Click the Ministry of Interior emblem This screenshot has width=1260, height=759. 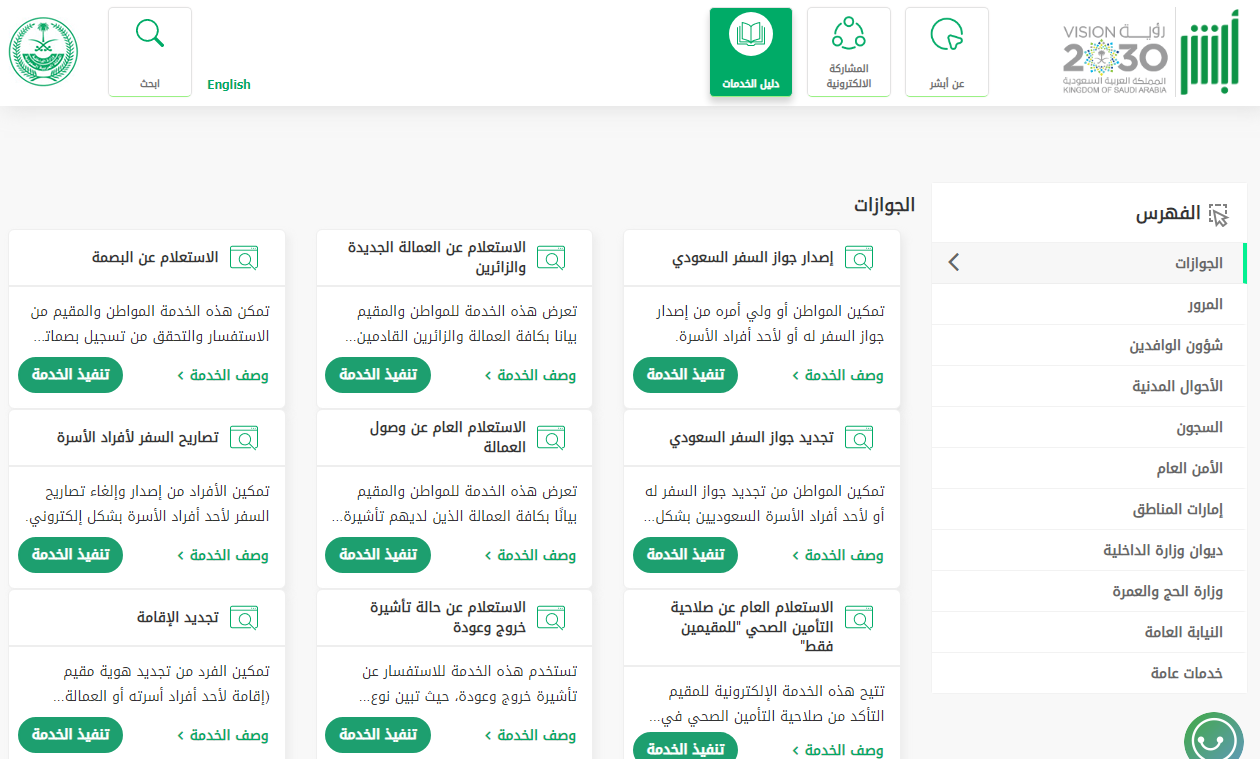point(43,52)
